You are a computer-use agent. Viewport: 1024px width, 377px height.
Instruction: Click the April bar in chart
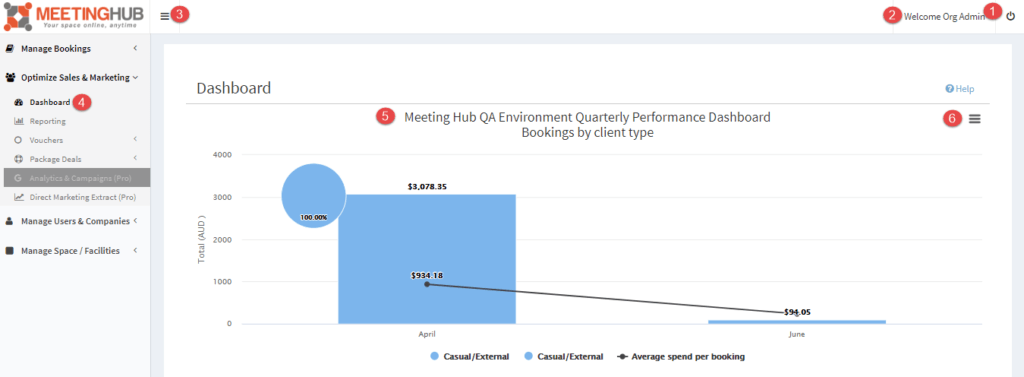(427, 259)
